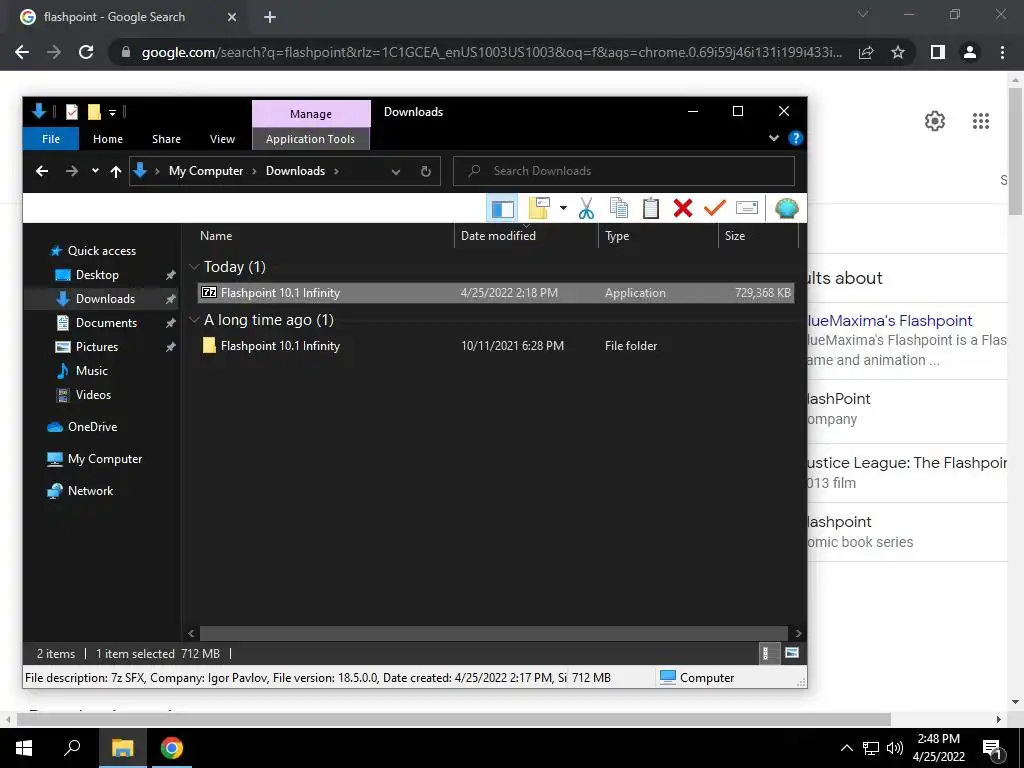Click the cut scissors icon in toolbar
The image size is (1024, 768).
586,208
